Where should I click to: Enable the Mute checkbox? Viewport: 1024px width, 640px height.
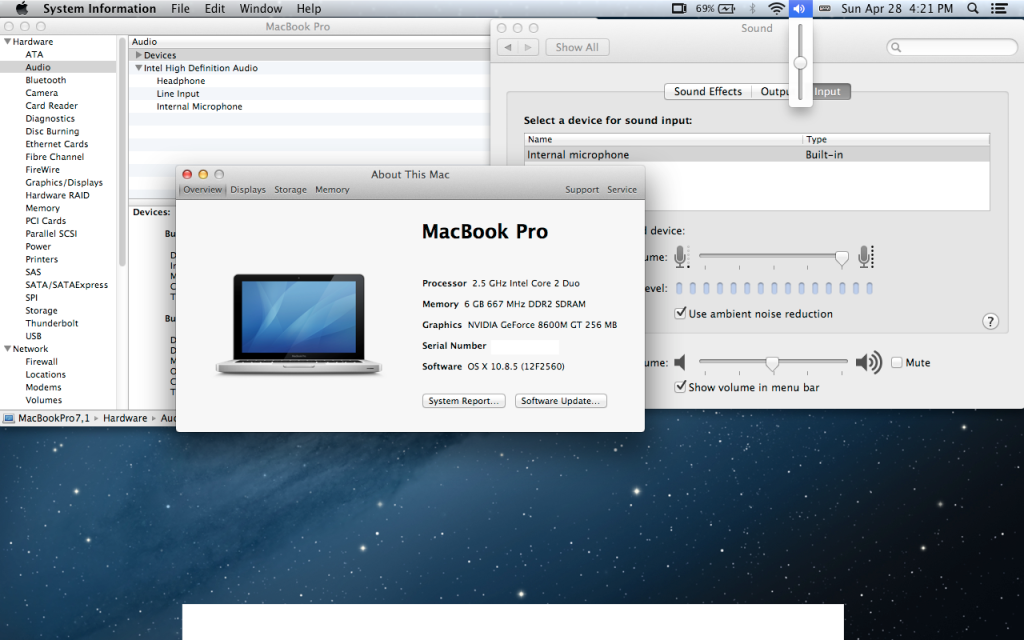(x=896, y=362)
